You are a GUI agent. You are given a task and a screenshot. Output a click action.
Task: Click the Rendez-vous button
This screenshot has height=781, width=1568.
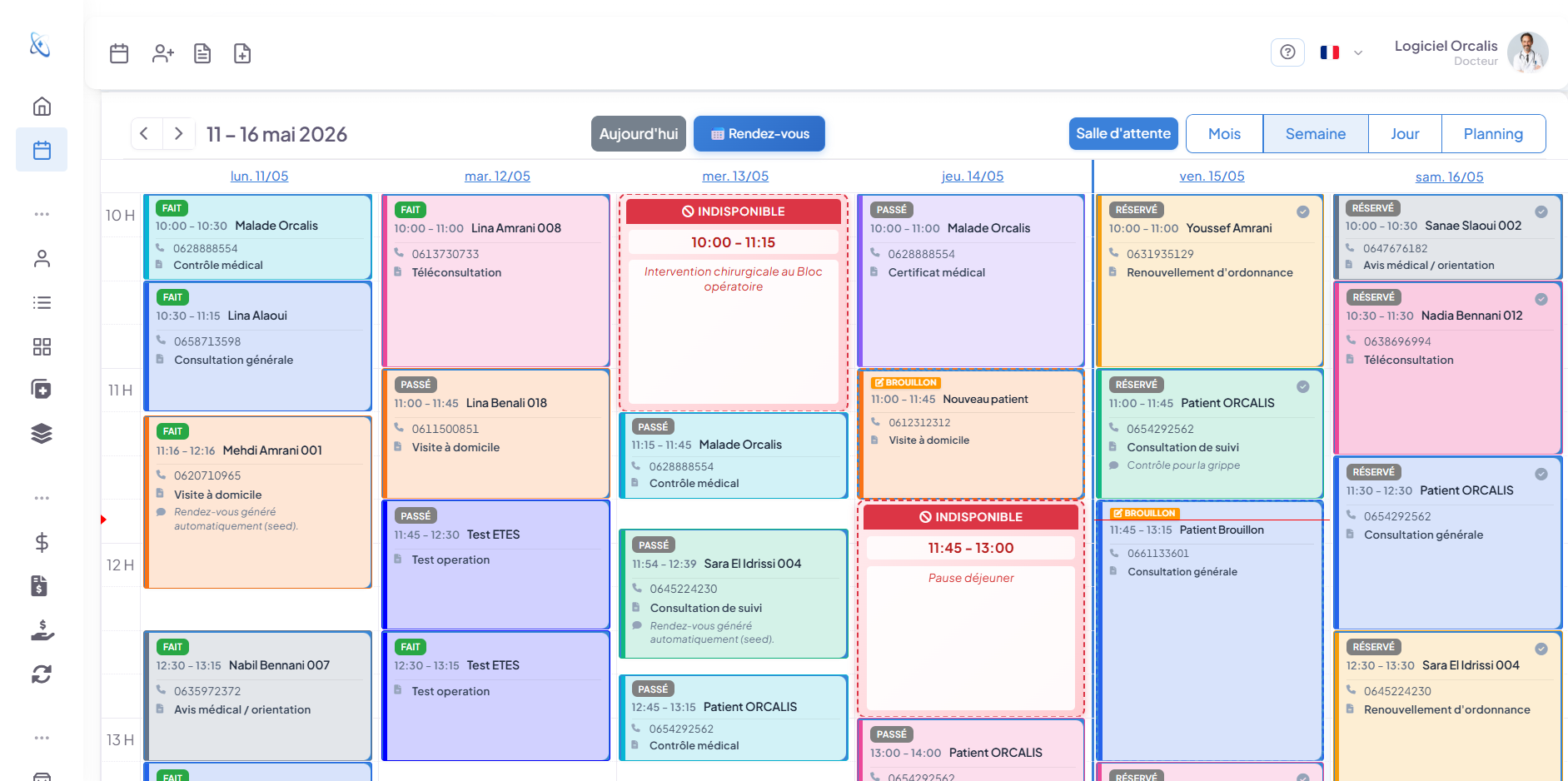[759, 133]
